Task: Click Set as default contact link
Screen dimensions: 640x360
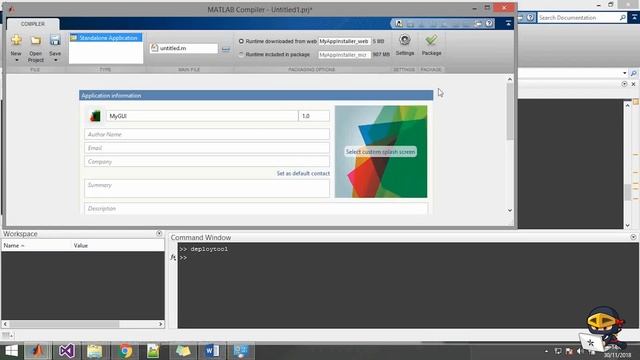Action: click(x=303, y=173)
